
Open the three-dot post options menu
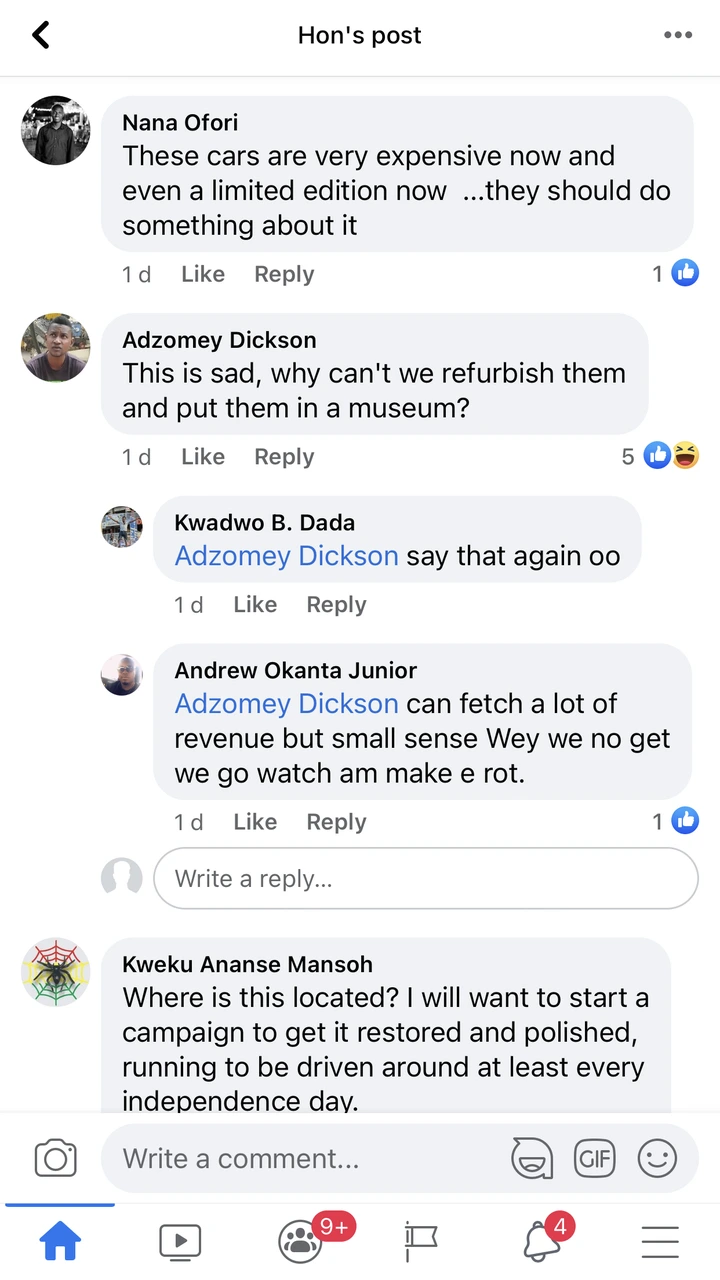pyautogui.click(x=677, y=36)
